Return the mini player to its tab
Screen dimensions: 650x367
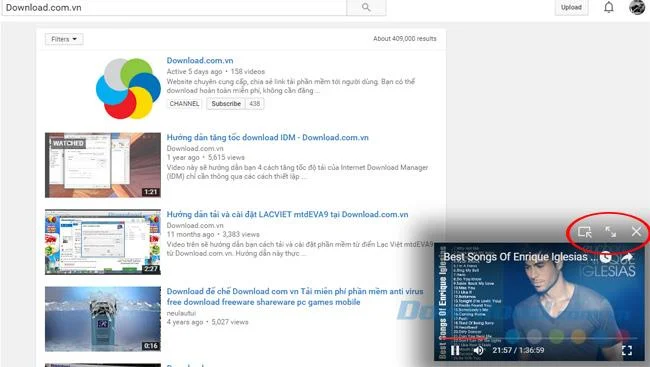coord(585,232)
